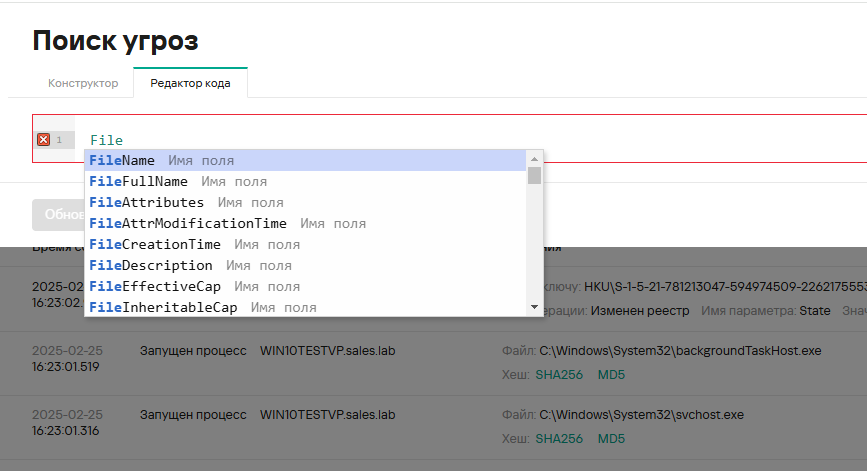Open MD5 hash for backgroundTaskHost.exe

[611, 375]
